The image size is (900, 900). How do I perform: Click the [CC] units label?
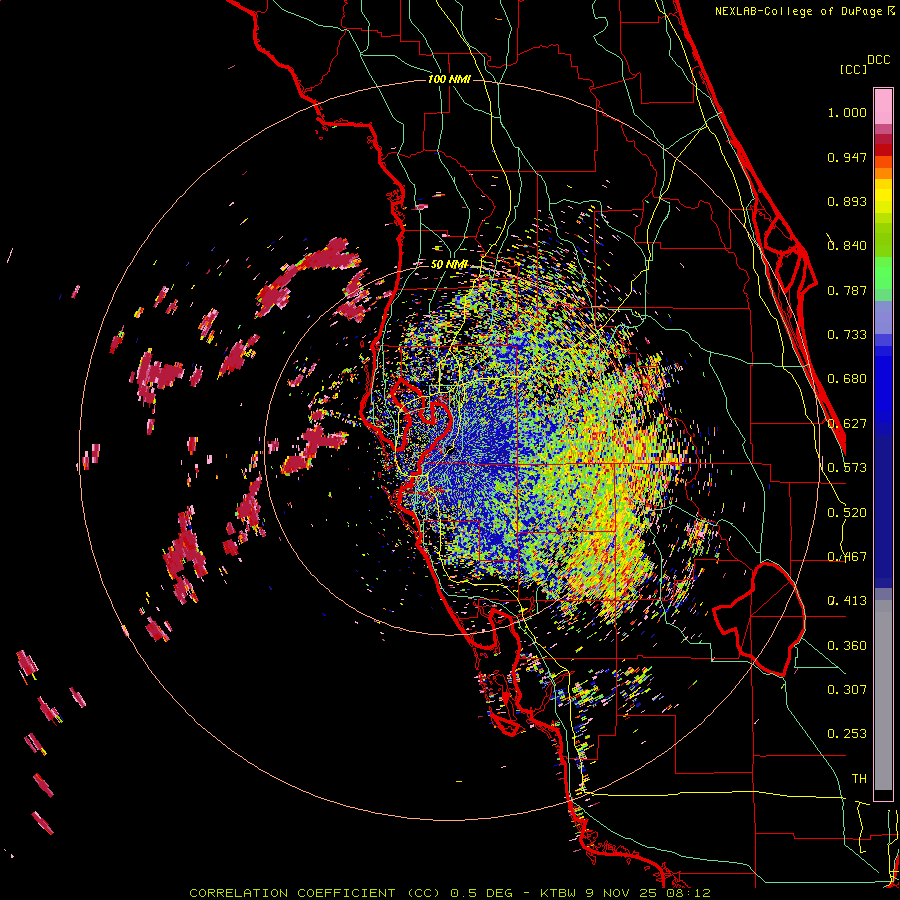pos(853,69)
